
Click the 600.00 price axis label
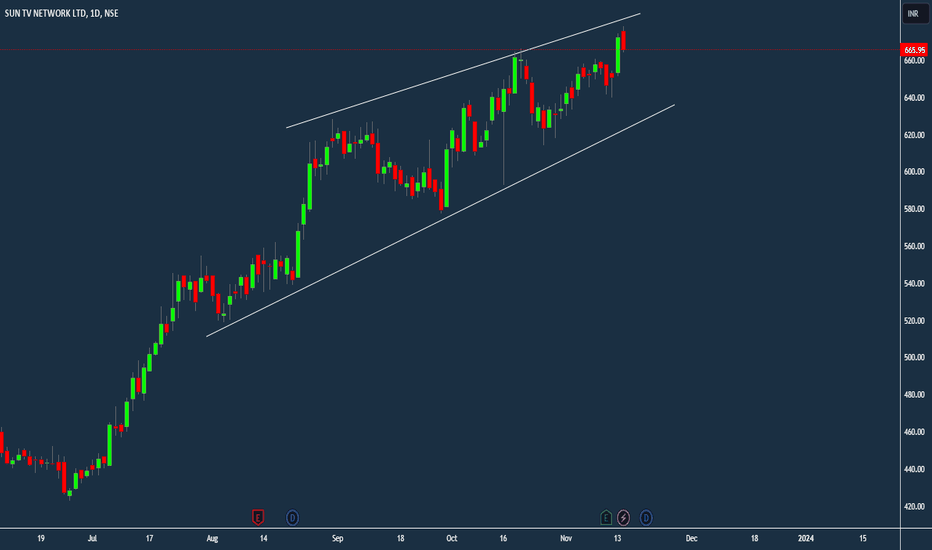tap(914, 172)
